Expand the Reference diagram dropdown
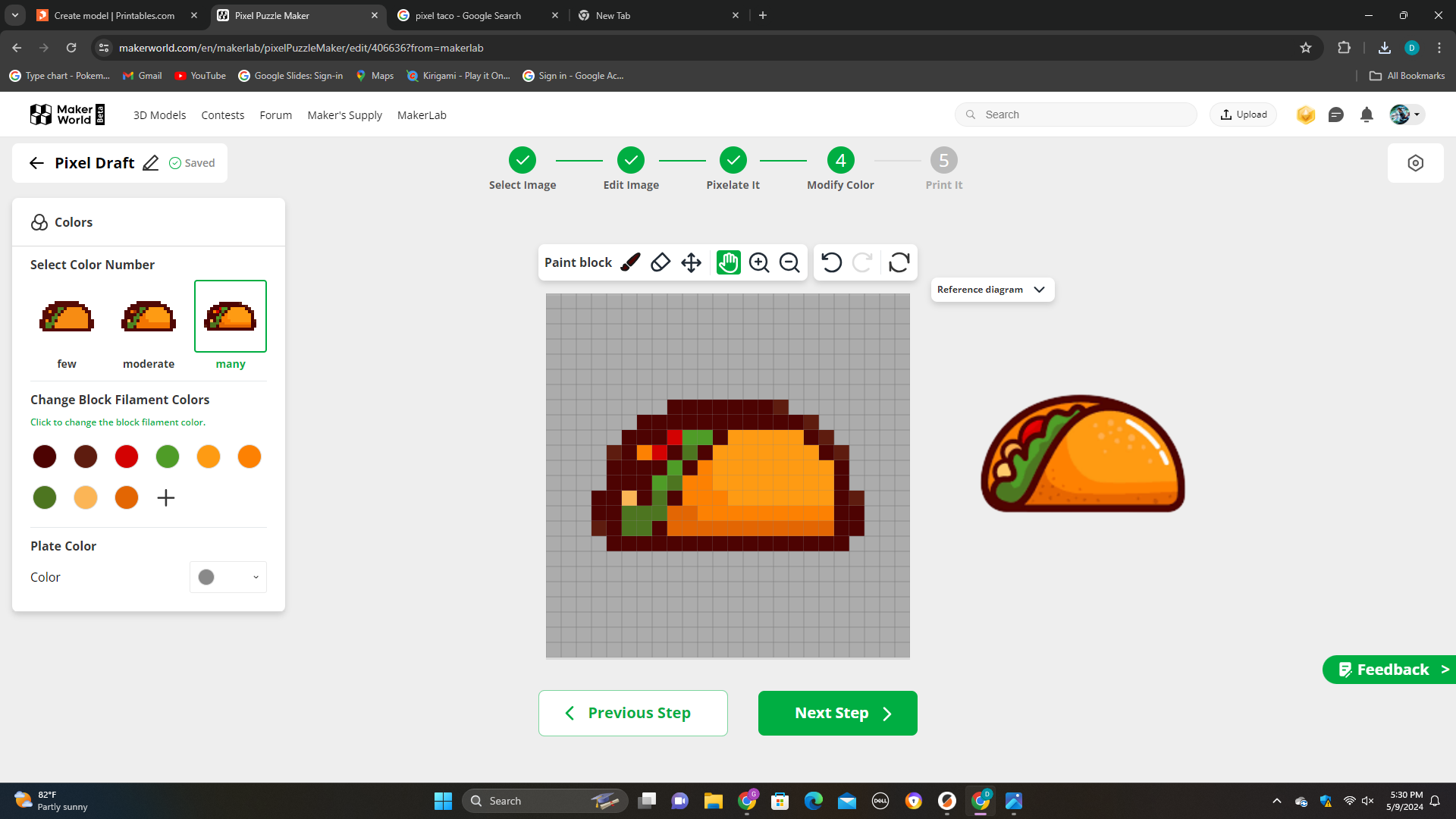Viewport: 1456px width, 819px height. point(992,289)
